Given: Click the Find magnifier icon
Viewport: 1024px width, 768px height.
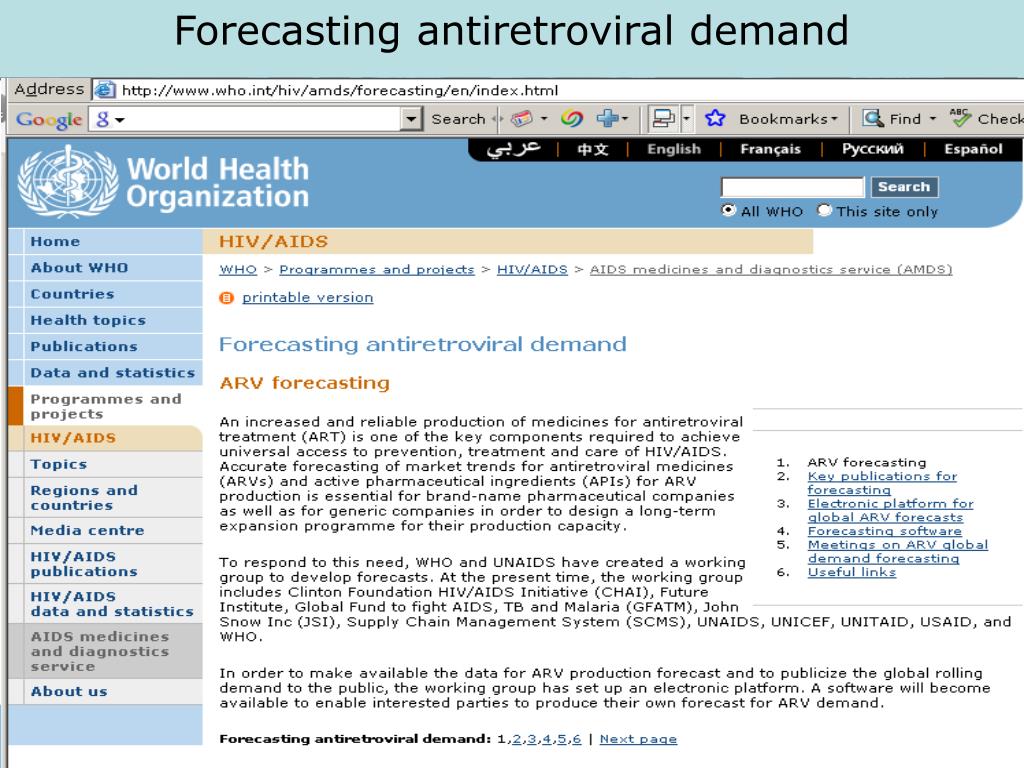Looking at the screenshot, I should [873, 119].
